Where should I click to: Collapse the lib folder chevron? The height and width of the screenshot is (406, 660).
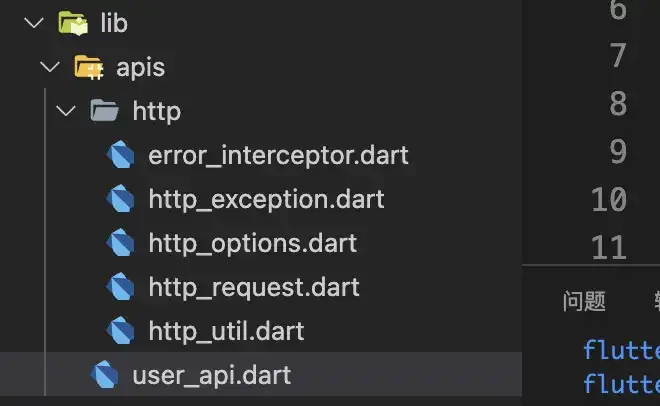click(34, 22)
